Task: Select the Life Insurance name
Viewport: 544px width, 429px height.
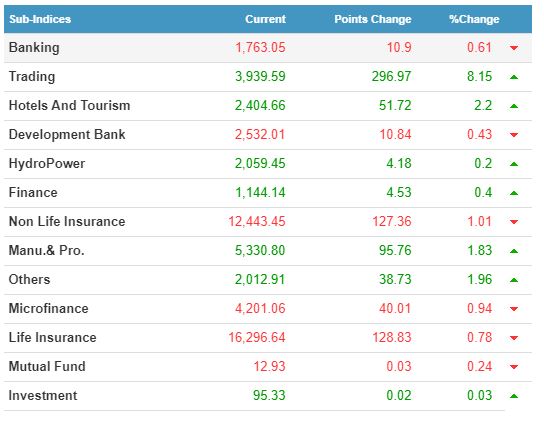Action: (x=52, y=337)
